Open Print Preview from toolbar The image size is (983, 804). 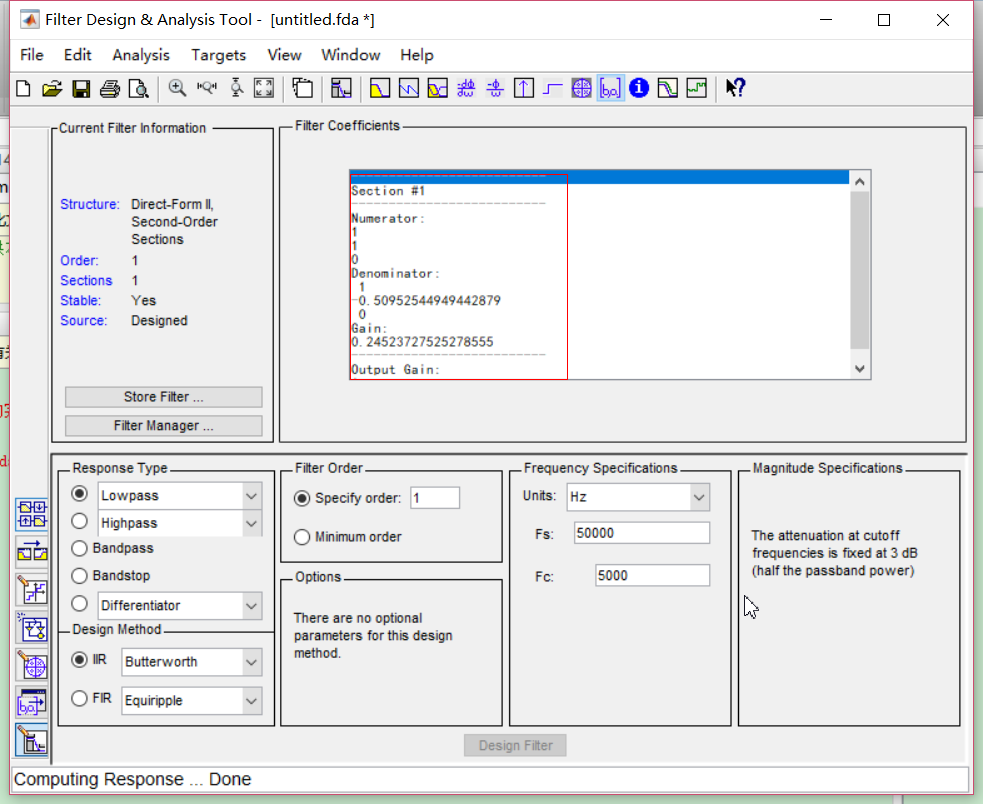coord(139,88)
